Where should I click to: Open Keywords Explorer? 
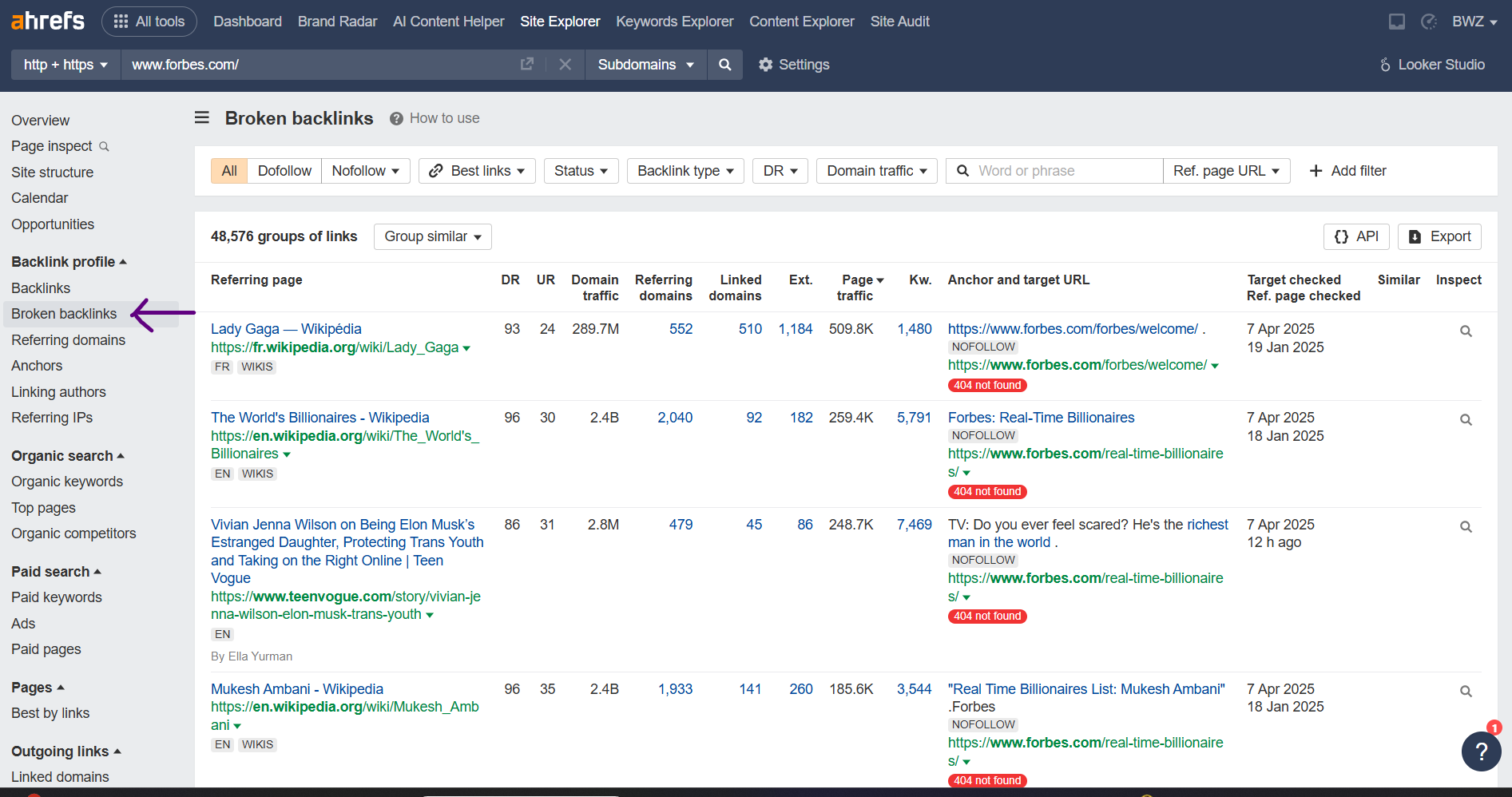coord(674,22)
